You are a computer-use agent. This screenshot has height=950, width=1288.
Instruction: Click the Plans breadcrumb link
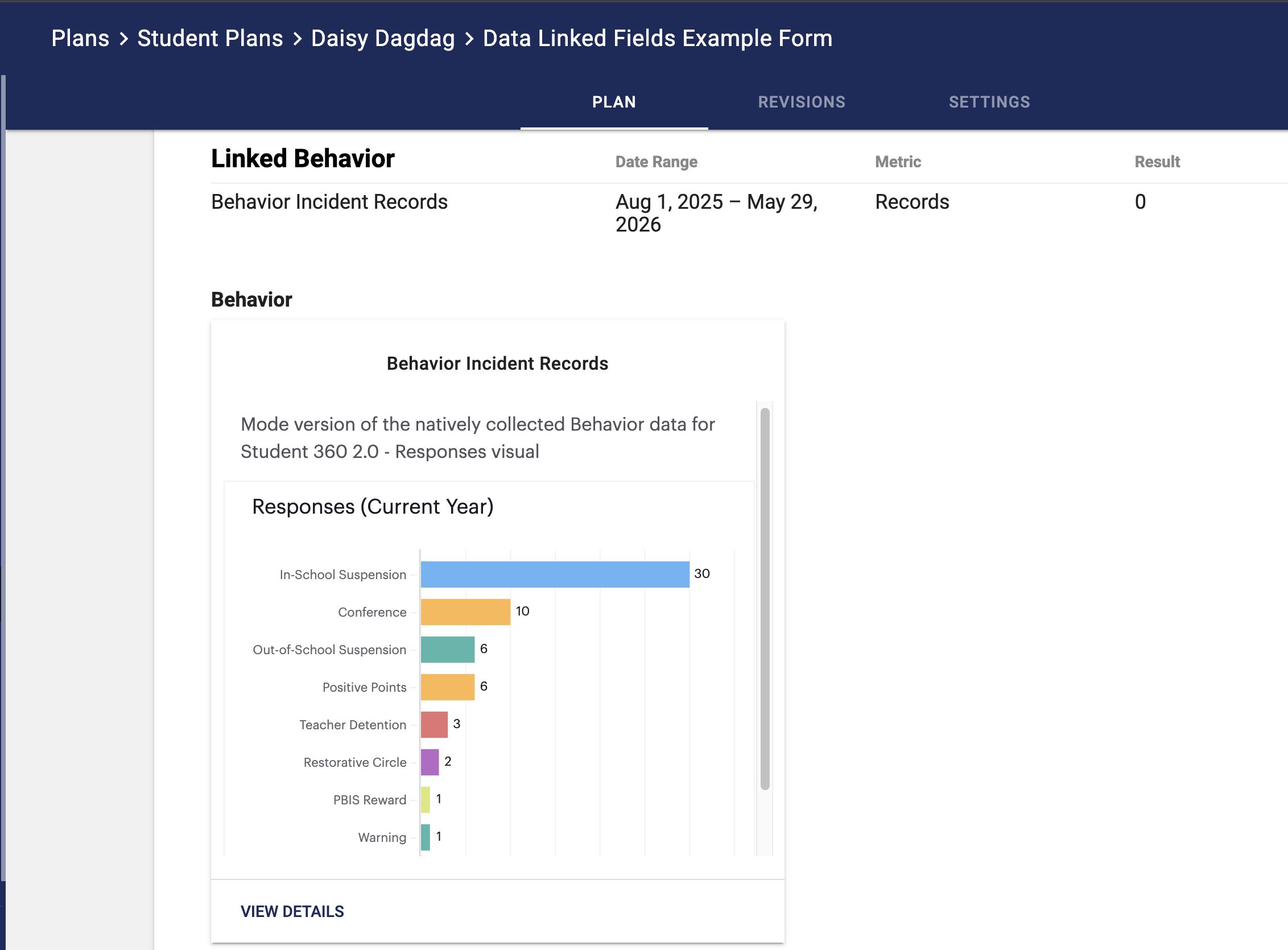[80, 39]
